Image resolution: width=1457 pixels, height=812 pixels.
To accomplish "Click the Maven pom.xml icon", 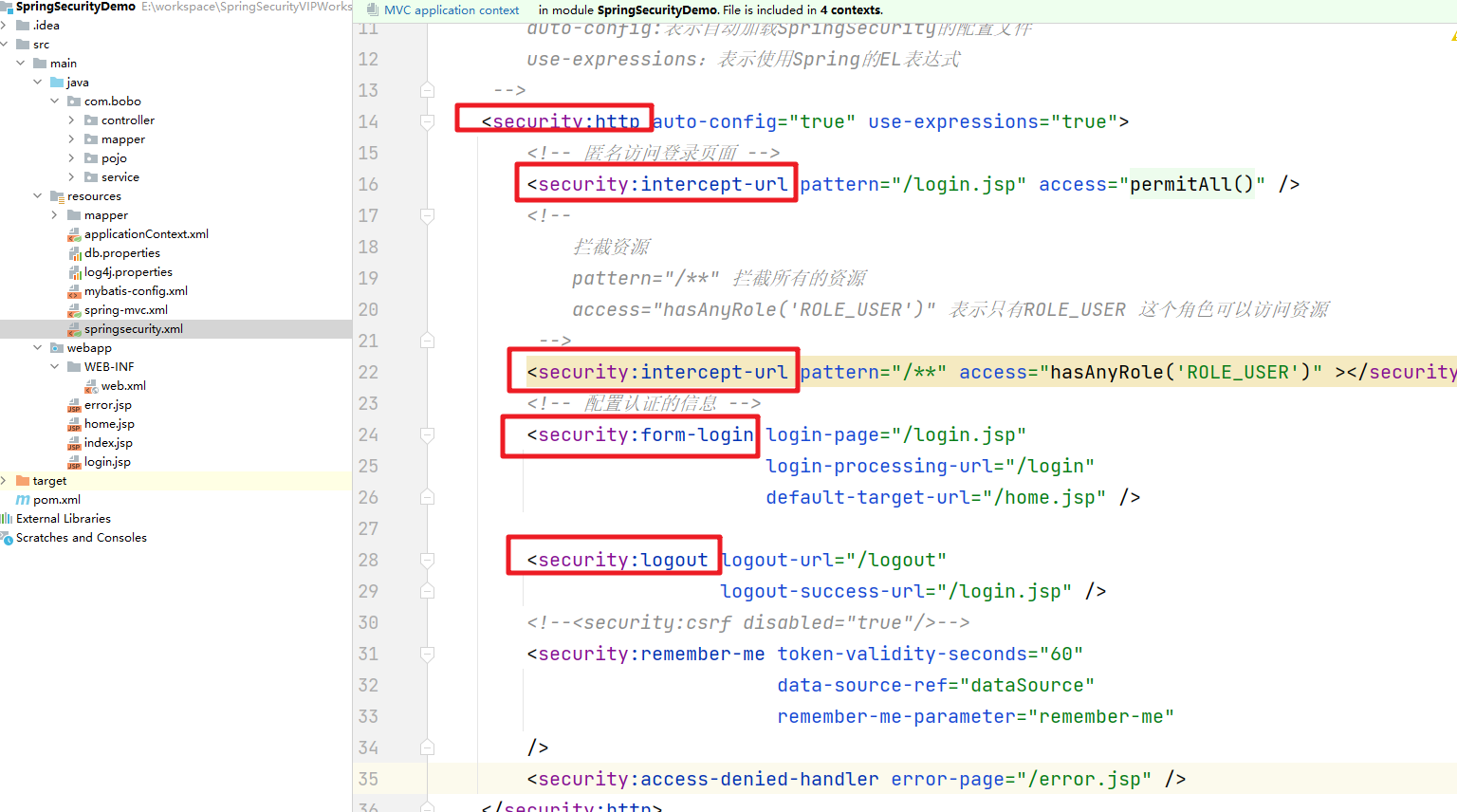I will pos(23,500).
